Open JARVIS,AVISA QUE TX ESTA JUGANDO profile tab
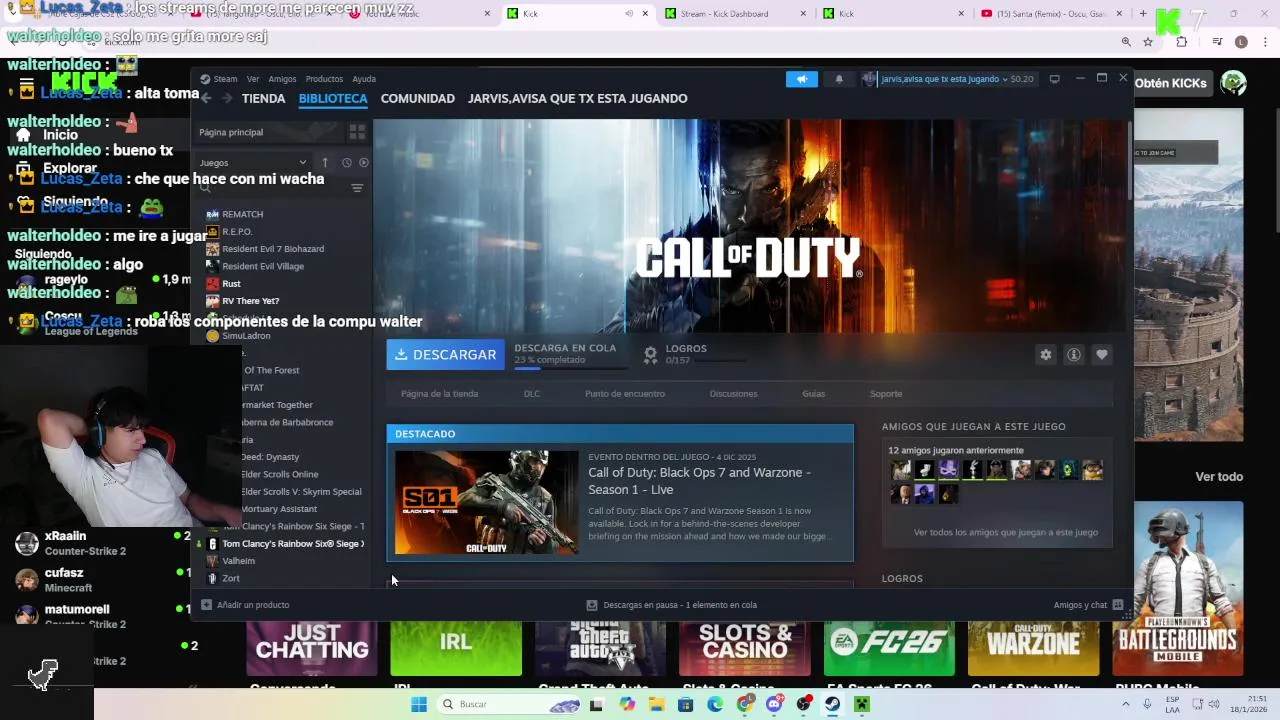1280x720 pixels. [x=578, y=98]
